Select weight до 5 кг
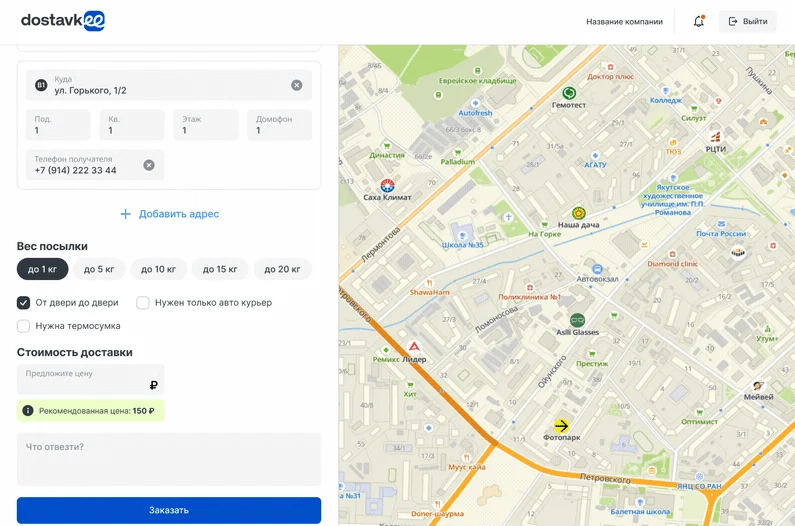This screenshot has height=526, width=795. [x=99, y=269]
